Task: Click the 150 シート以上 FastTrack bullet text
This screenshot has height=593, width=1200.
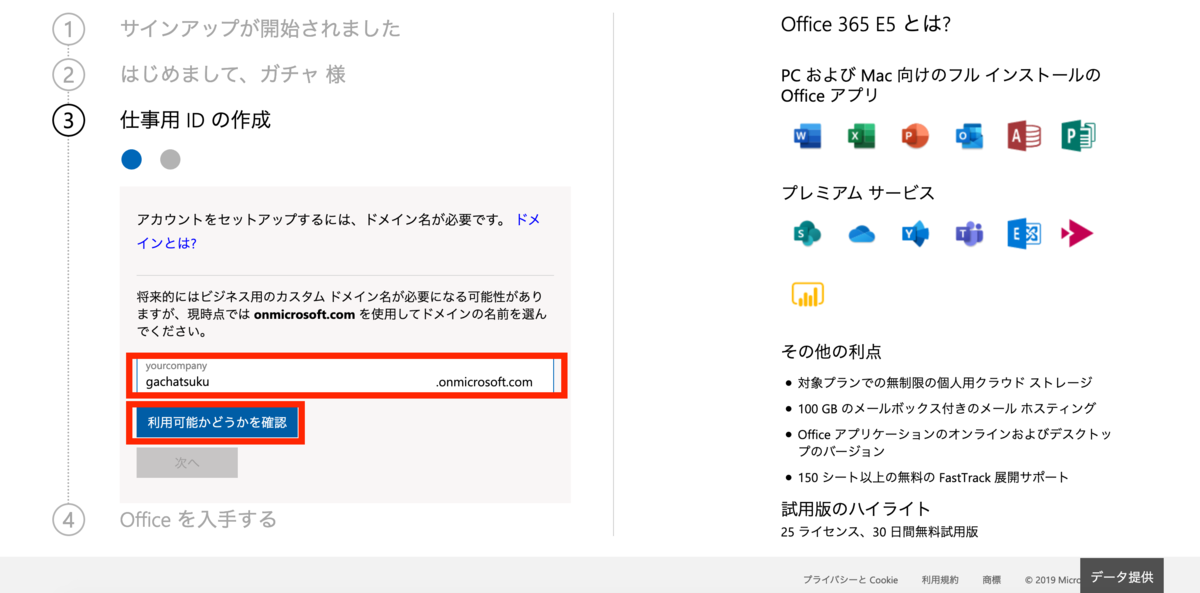Action: 933,477
